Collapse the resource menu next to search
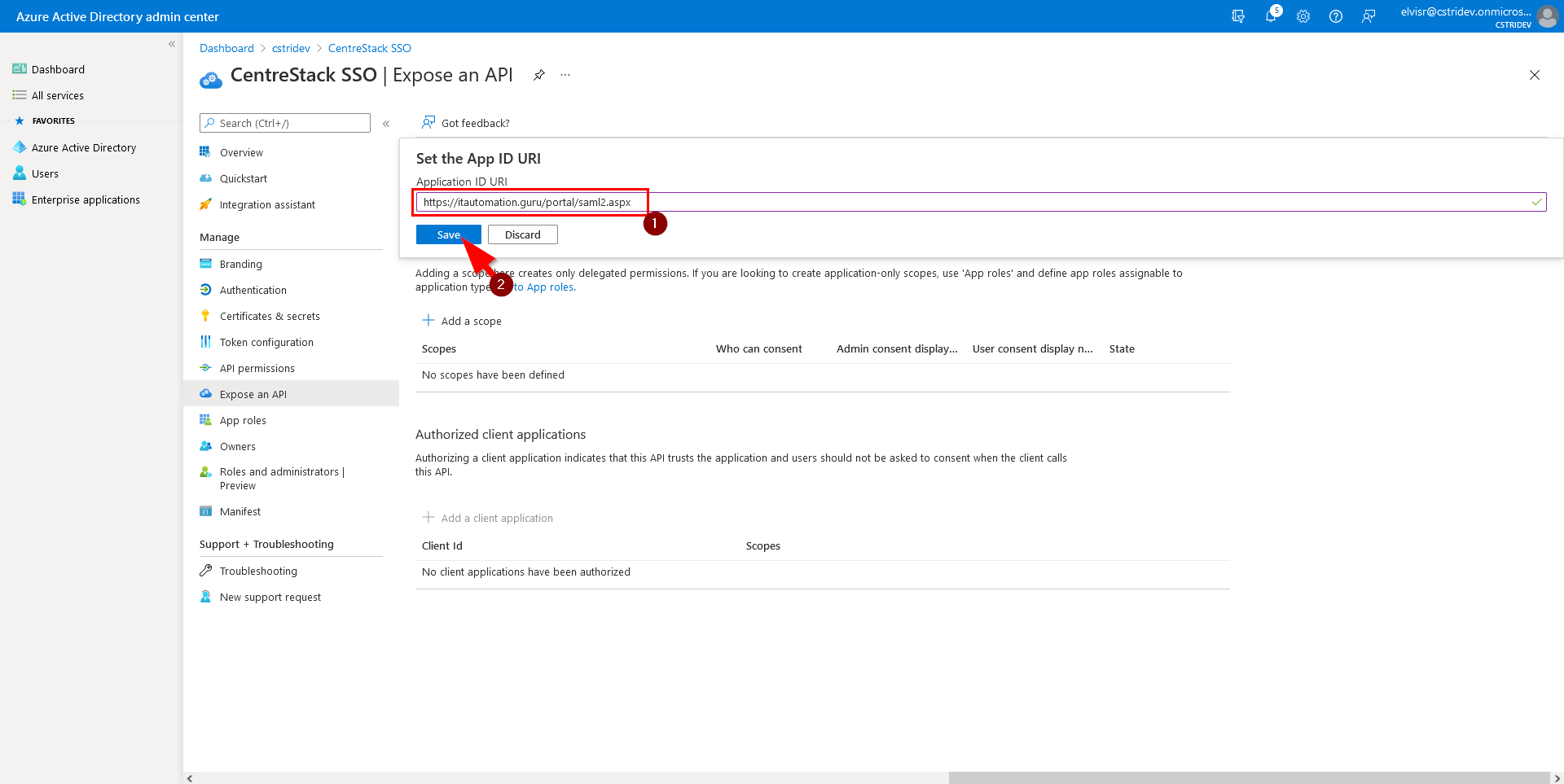 [x=386, y=124]
